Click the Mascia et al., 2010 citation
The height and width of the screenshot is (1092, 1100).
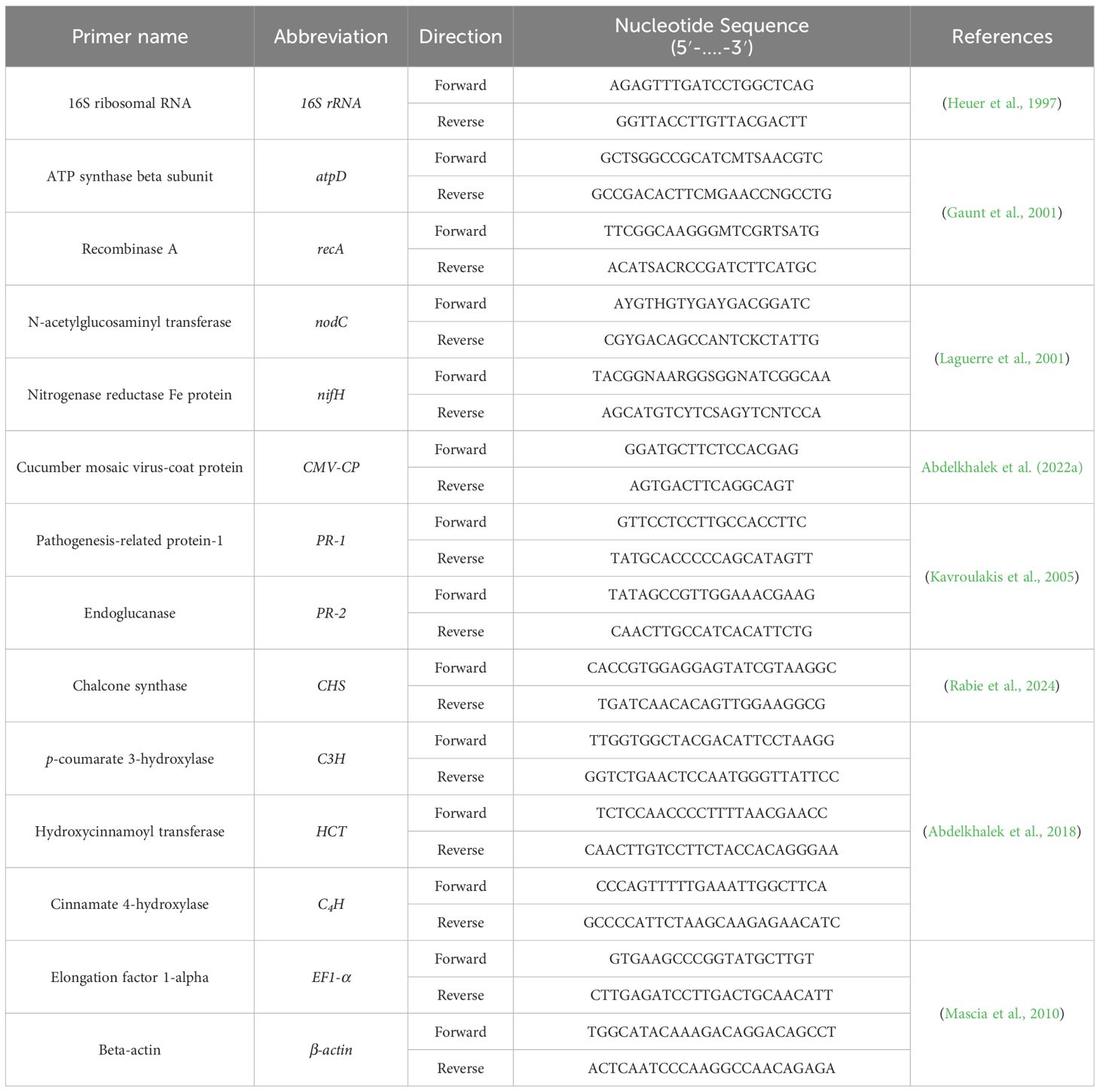coord(1001,1014)
